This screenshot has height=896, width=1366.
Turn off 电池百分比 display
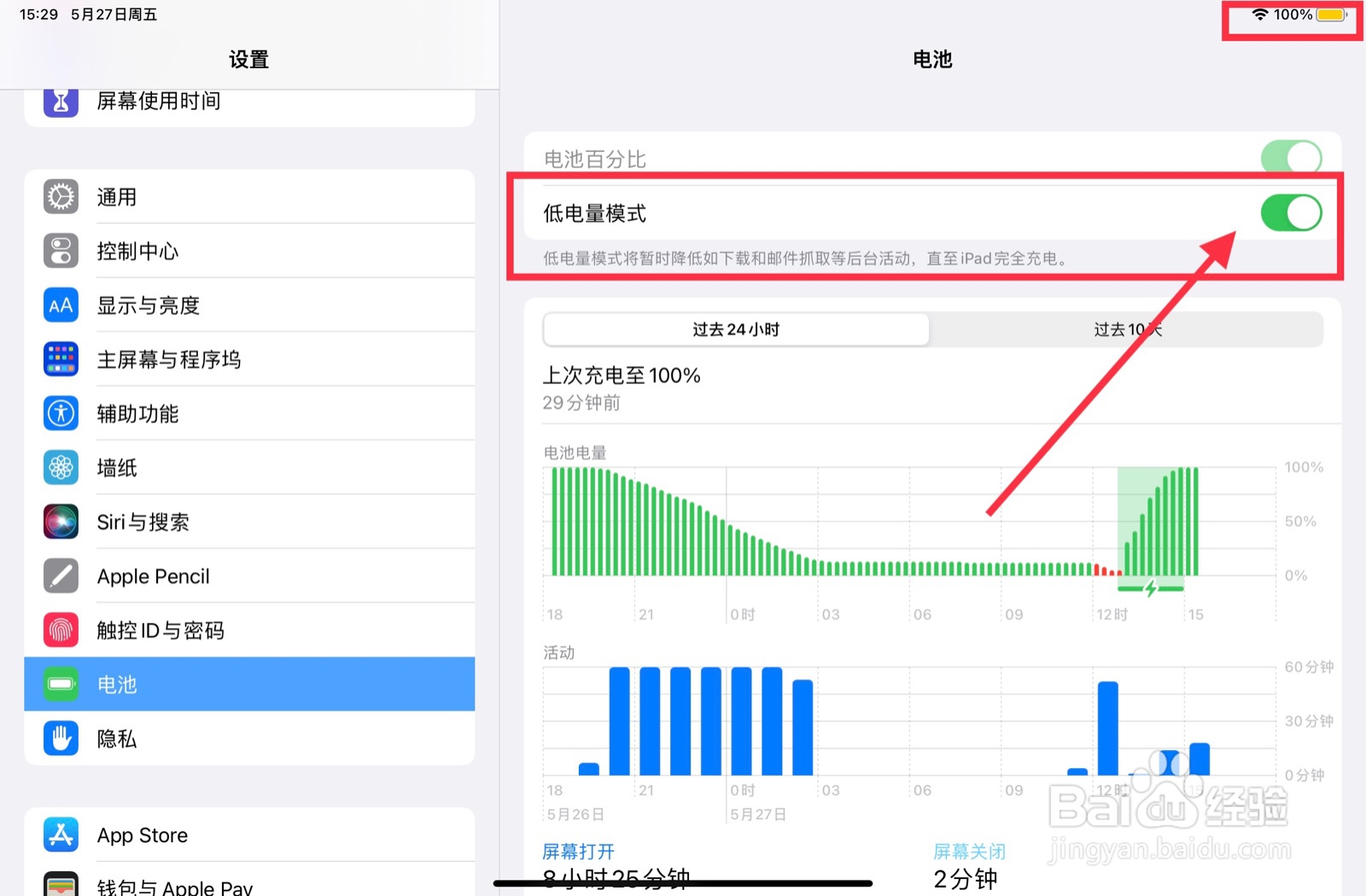(x=1291, y=157)
